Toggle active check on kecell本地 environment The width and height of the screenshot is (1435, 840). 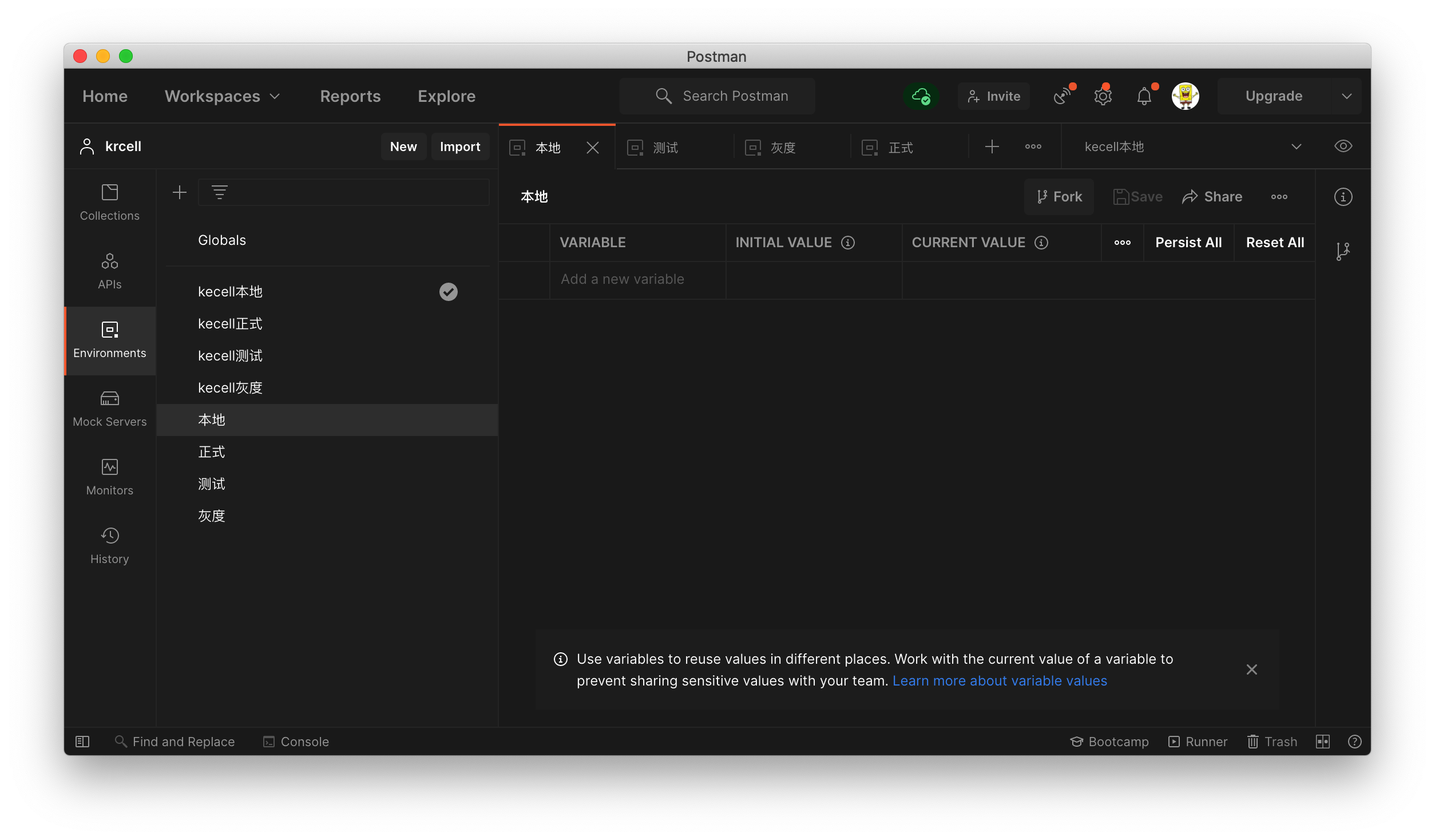(448, 292)
